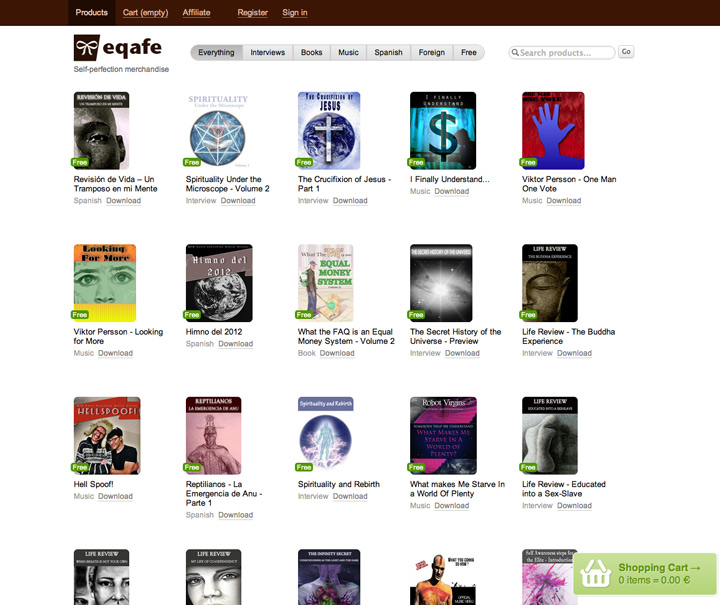Click the Go search button
This screenshot has height=605, width=720.
tap(626, 52)
